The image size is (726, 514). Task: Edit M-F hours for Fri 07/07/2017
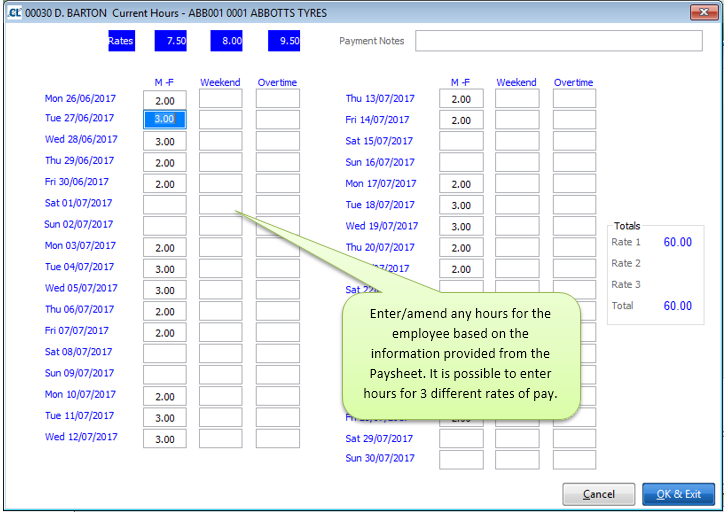(165, 332)
